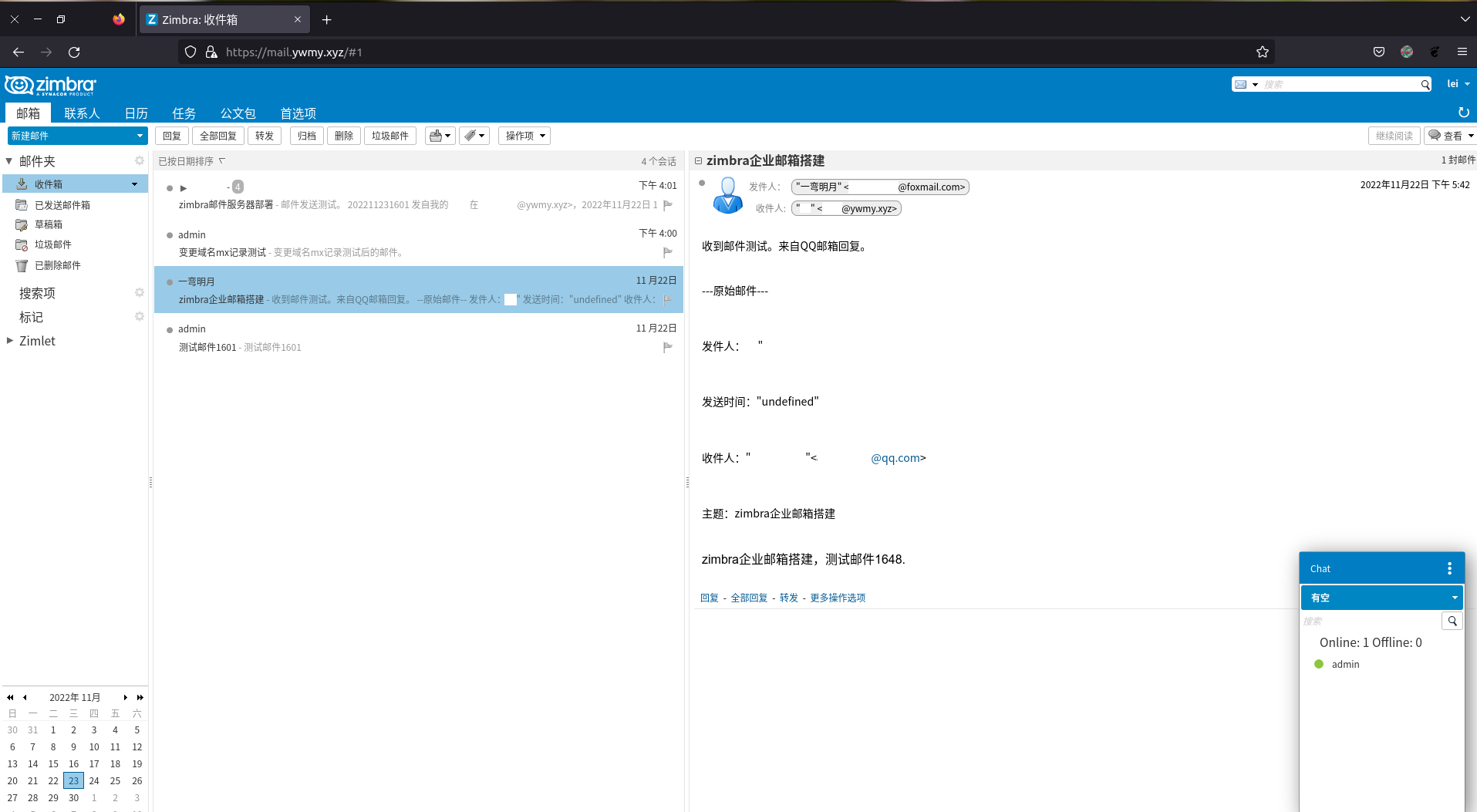Screen dimensions: 1477x812
Task: Click the Chat search input field
Action: [x=1371, y=621]
